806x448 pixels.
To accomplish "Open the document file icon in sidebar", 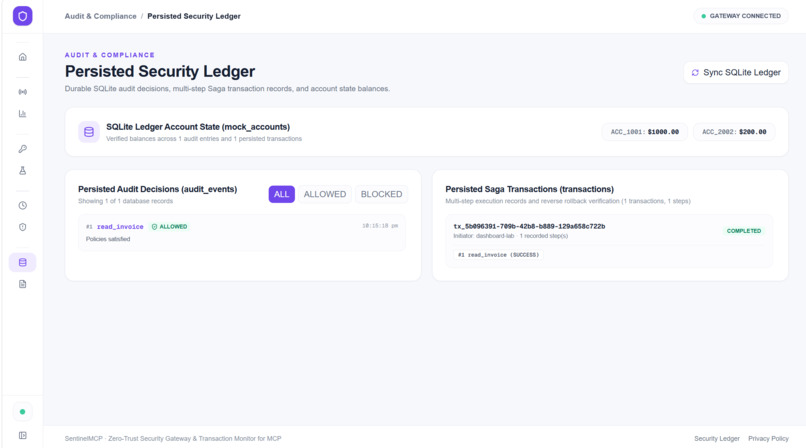I will click(x=23, y=284).
